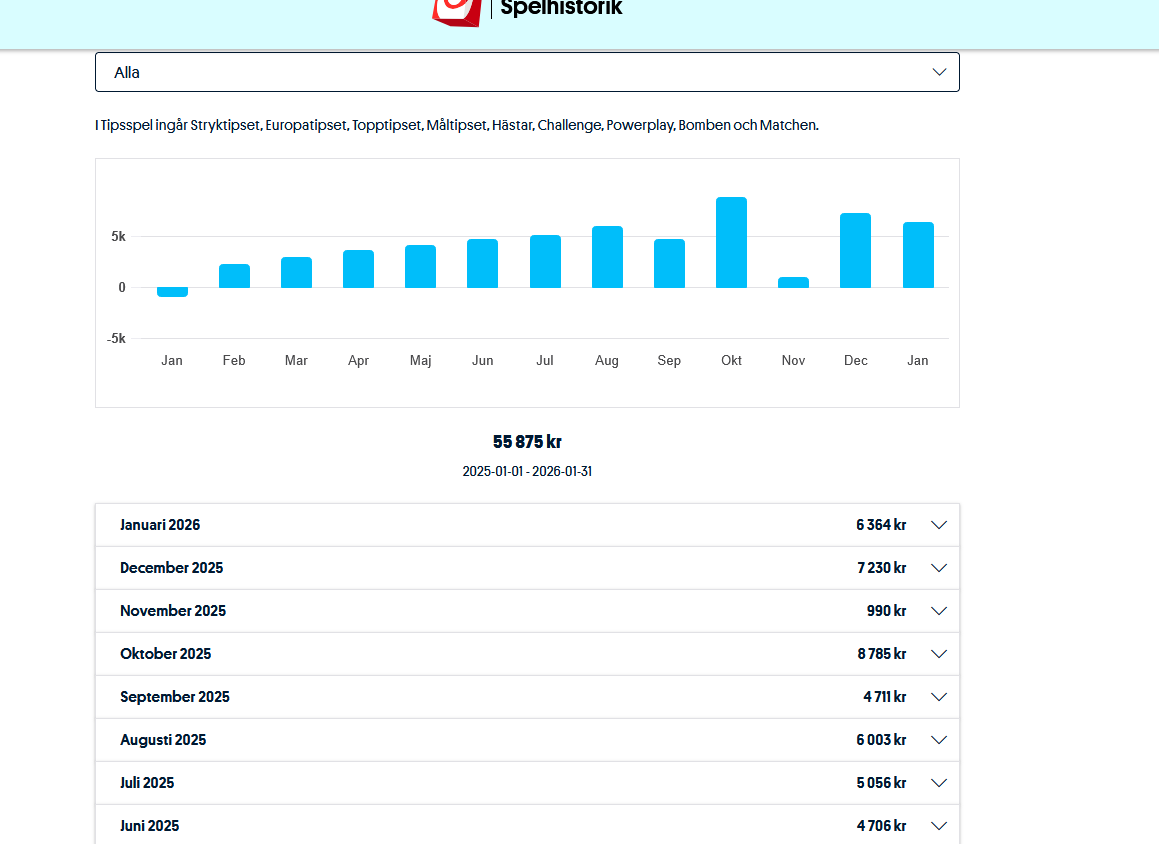This screenshot has height=844, width=1159.
Task: Open the Alla filter dropdown
Action: click(527, 72)
